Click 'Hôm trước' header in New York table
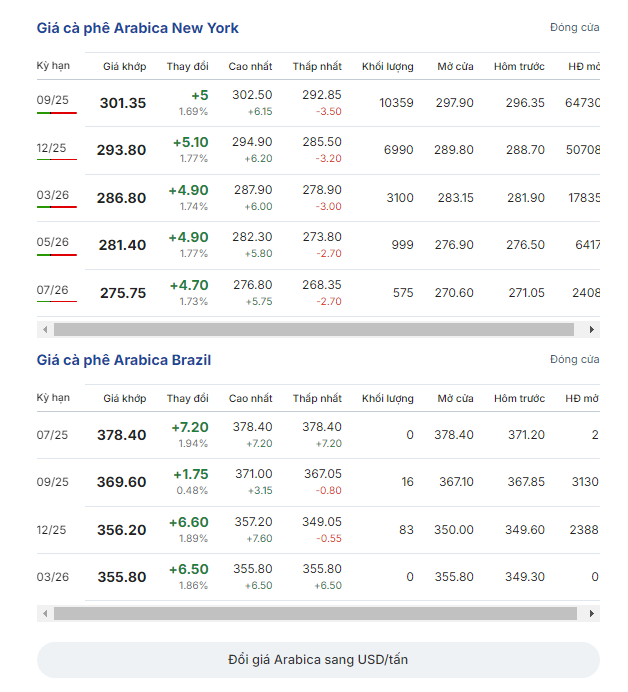Viewport: 628px width, 692px height. pos(519,67)
